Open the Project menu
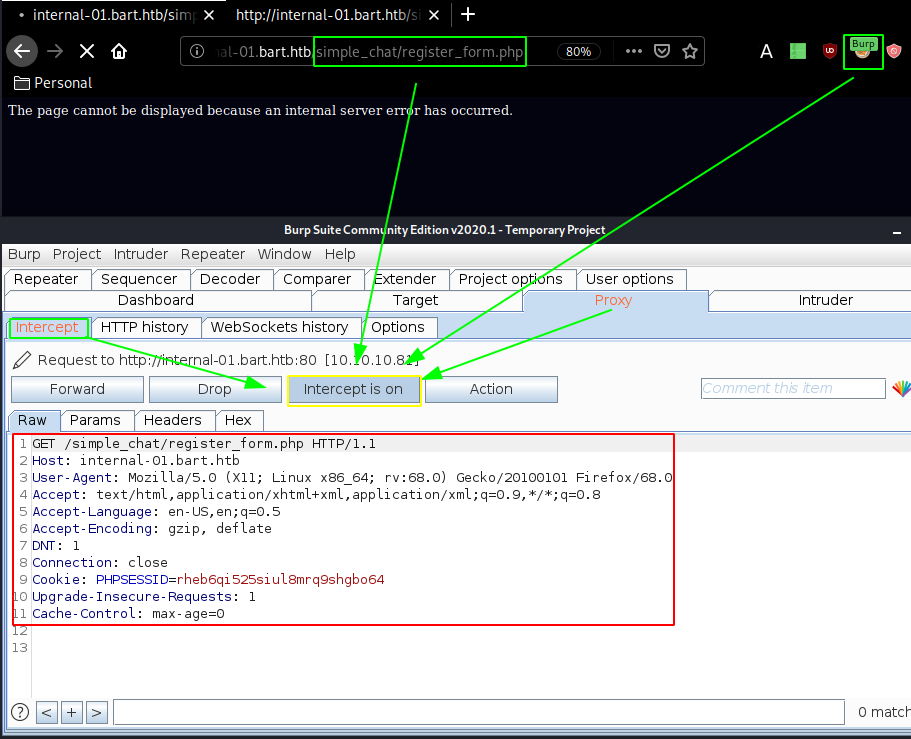 77,254
